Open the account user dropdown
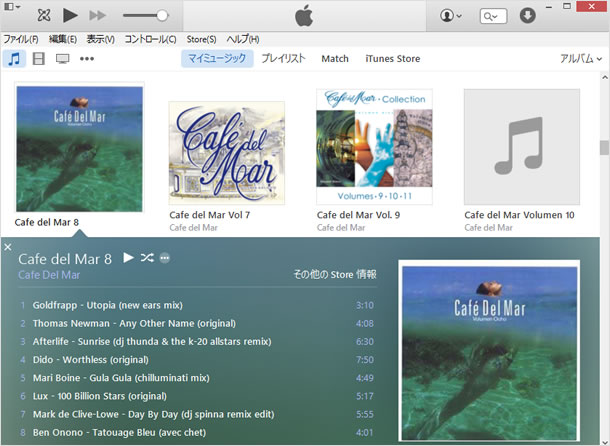 pyautogui.click(x=450, y=16)
